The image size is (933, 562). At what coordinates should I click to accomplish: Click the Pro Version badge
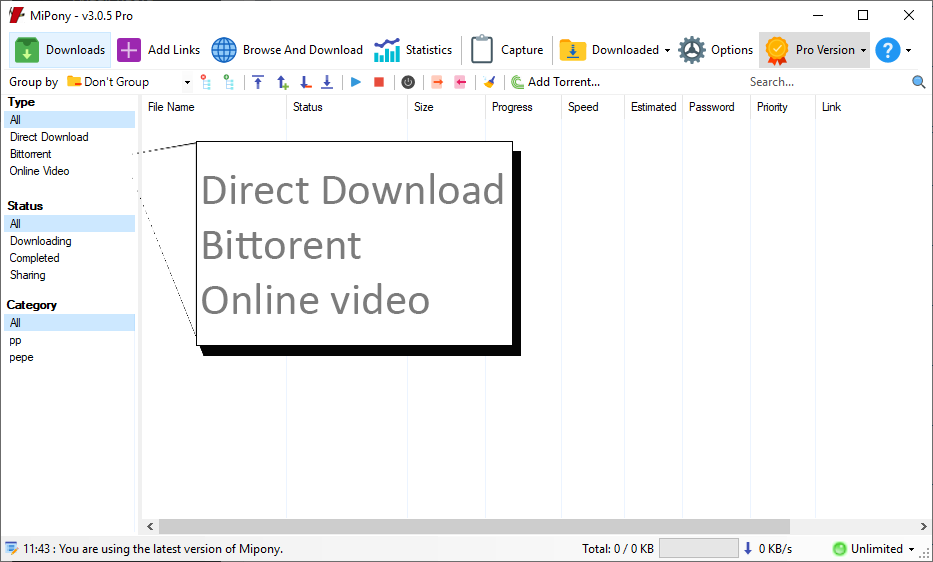tap(777, 51)
